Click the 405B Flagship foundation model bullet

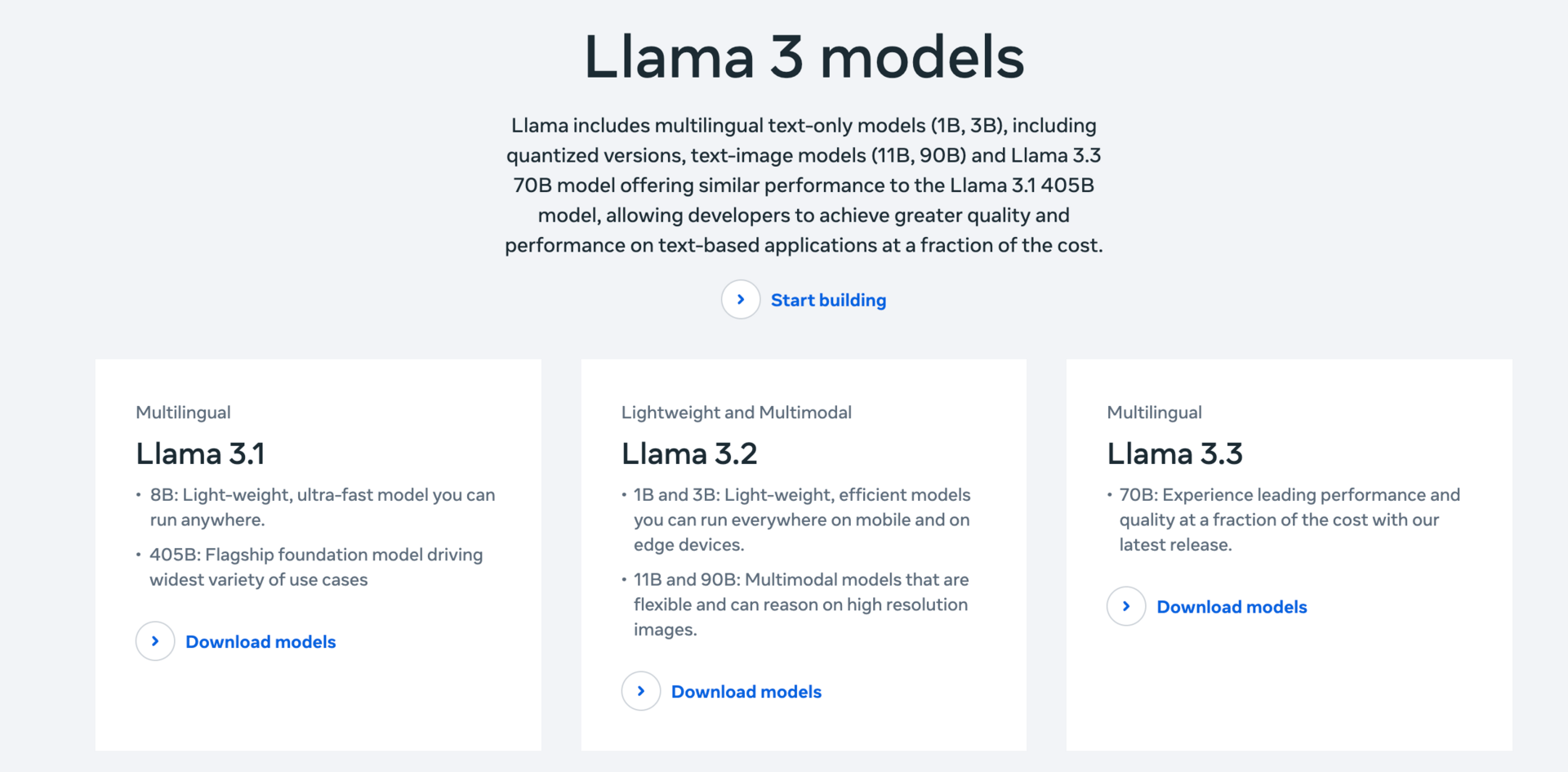(x=315, y=567)
